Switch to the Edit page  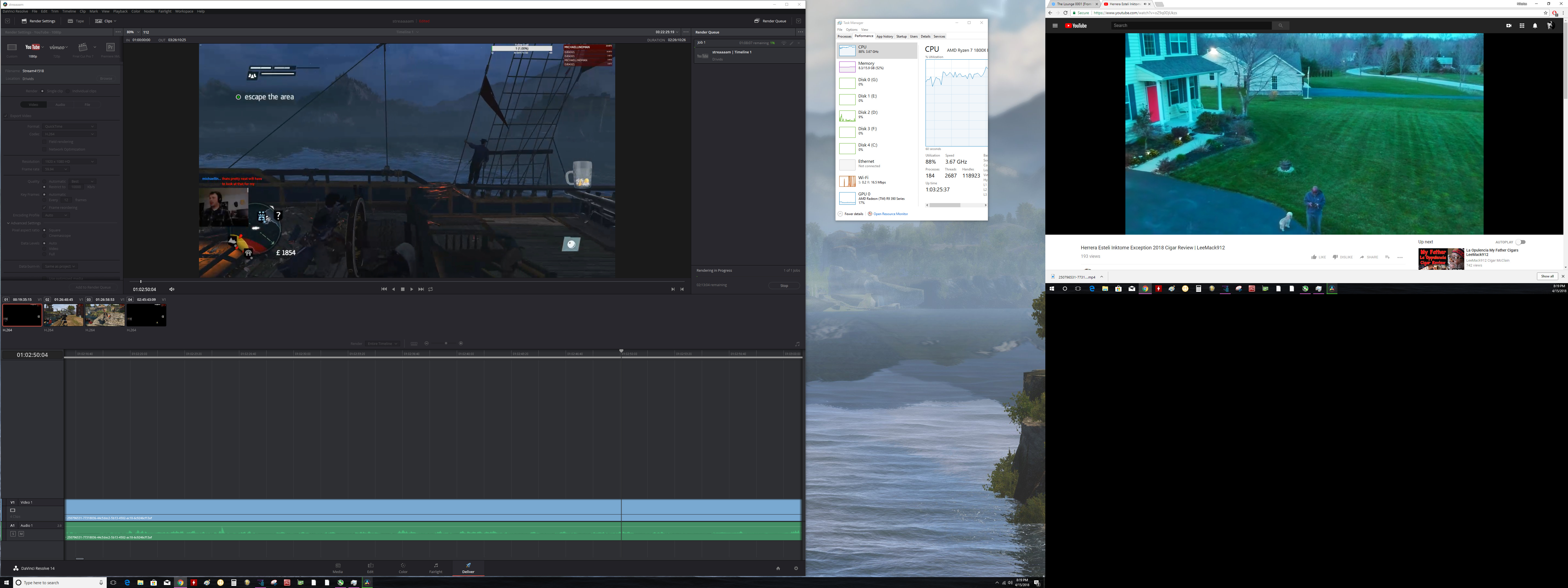370,568
